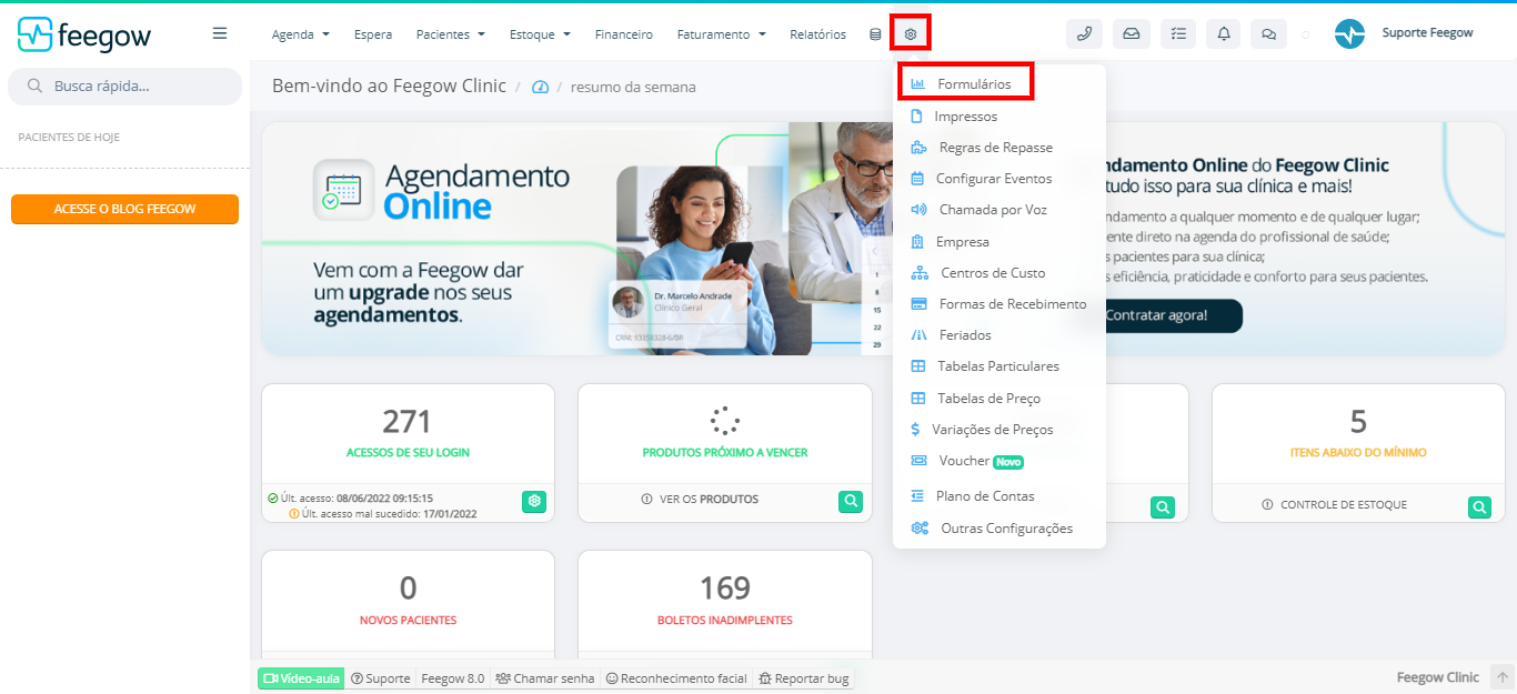Go to the Financeiro menu

coord(624,34)
